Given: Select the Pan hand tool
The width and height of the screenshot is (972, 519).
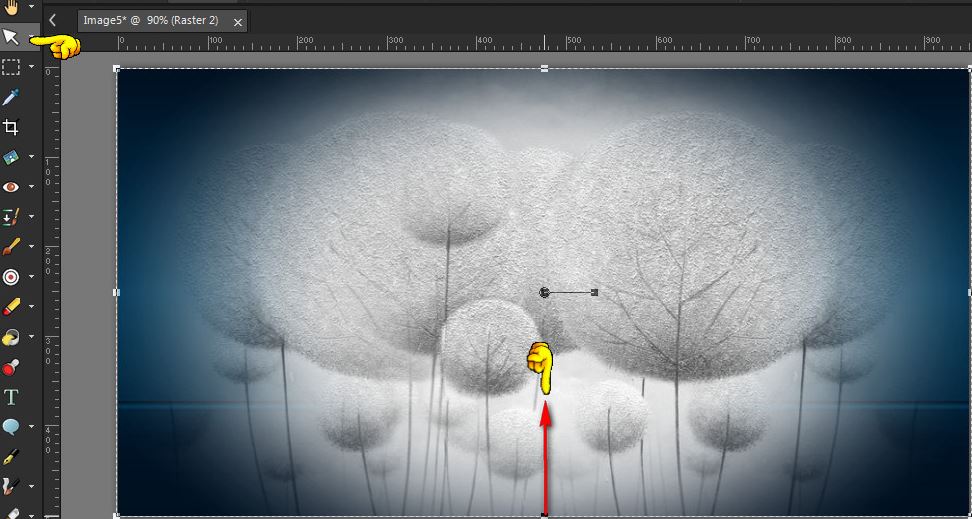Looking at the screenshot, I should [x=11, y=7].
